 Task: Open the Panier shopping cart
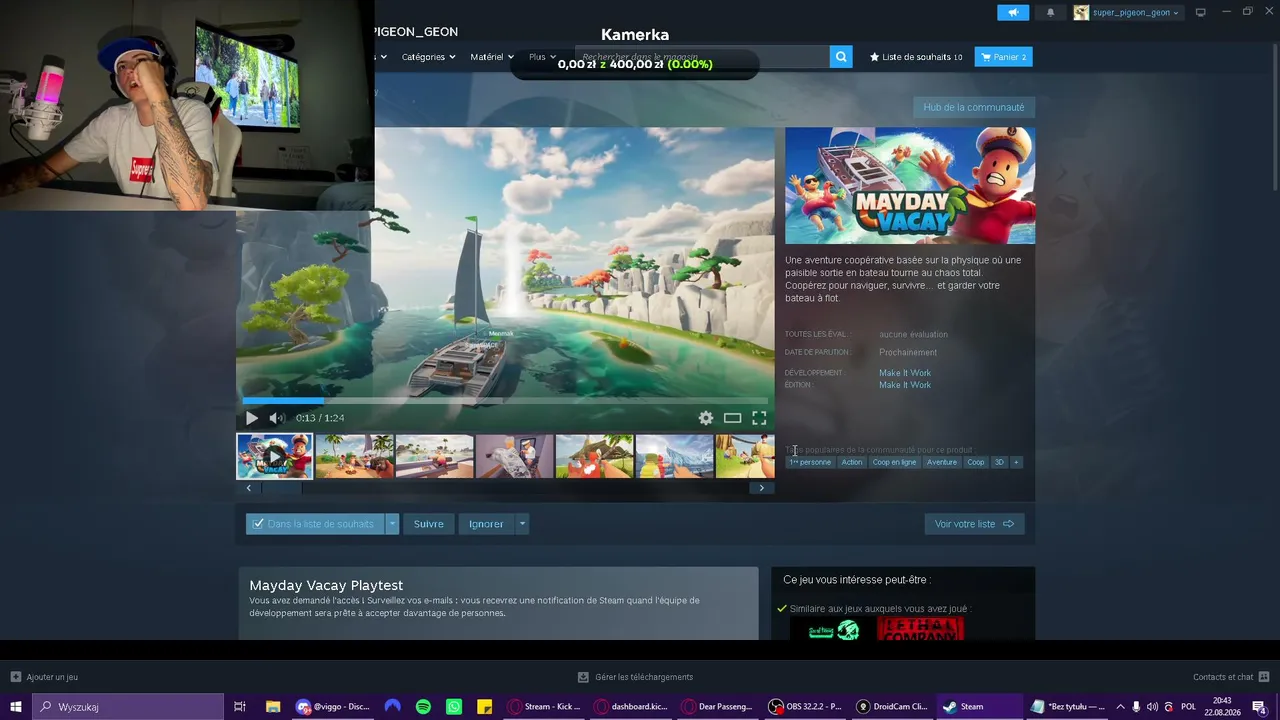pos(1004,57)
